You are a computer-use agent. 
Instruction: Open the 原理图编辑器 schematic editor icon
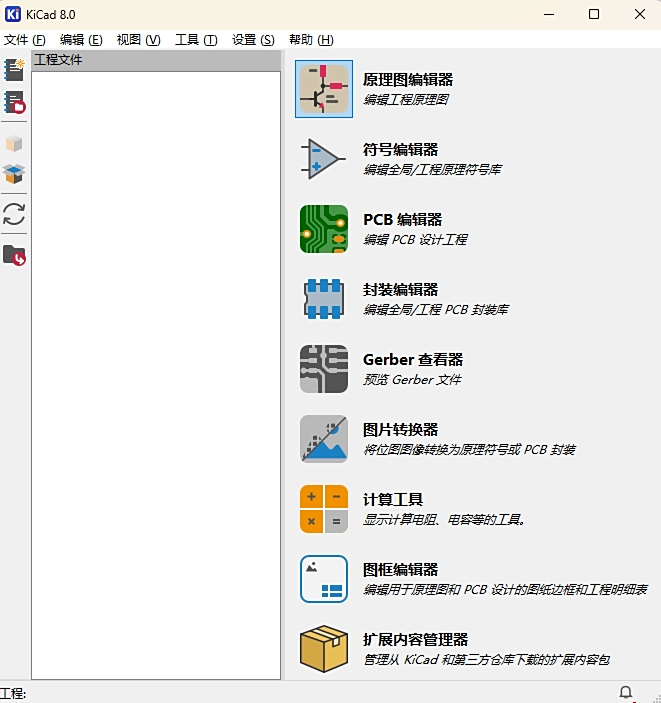click(324, 89)
